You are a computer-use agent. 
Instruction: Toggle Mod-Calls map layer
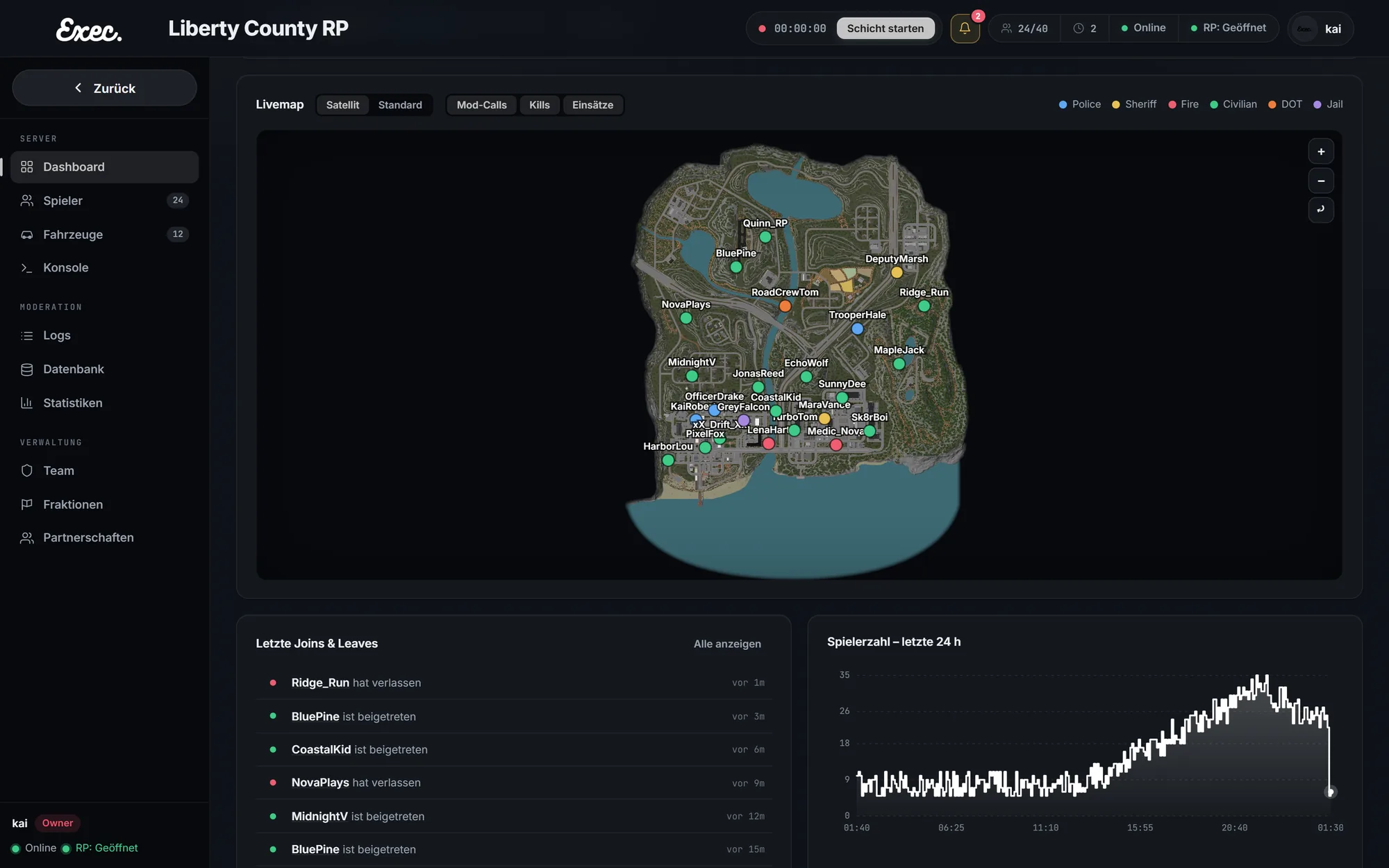(x=482, y=105)
